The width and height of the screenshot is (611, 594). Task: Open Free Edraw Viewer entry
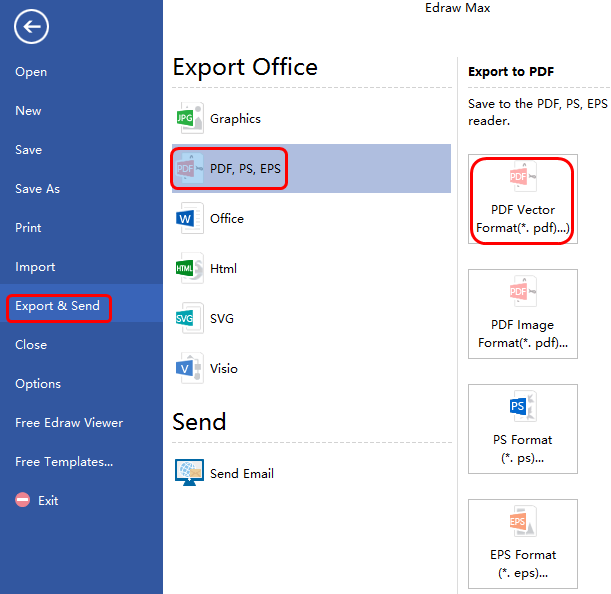pyautogui.click(x=69, y=423)
